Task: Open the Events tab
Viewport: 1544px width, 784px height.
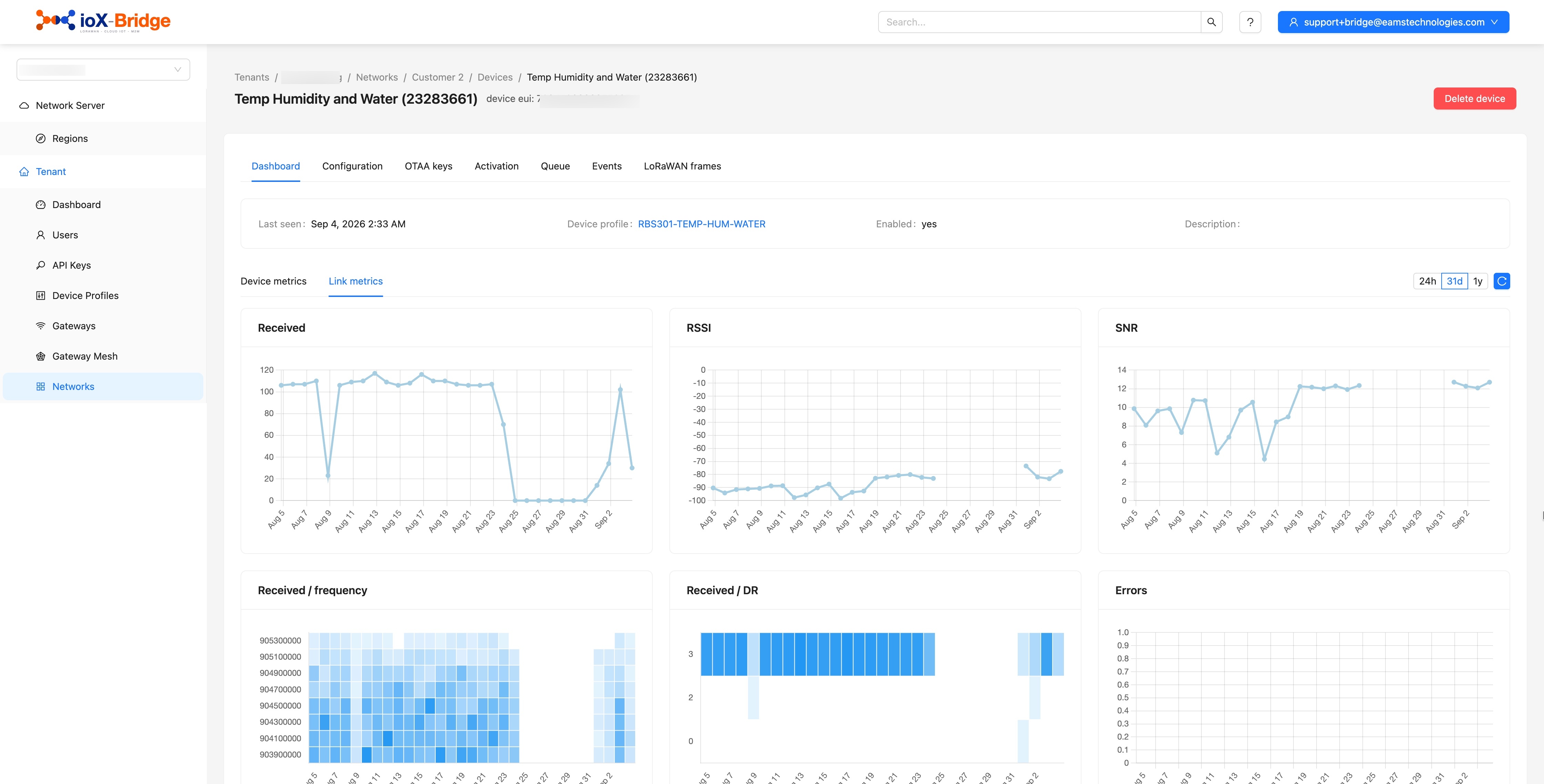Action: pos(607,166)
